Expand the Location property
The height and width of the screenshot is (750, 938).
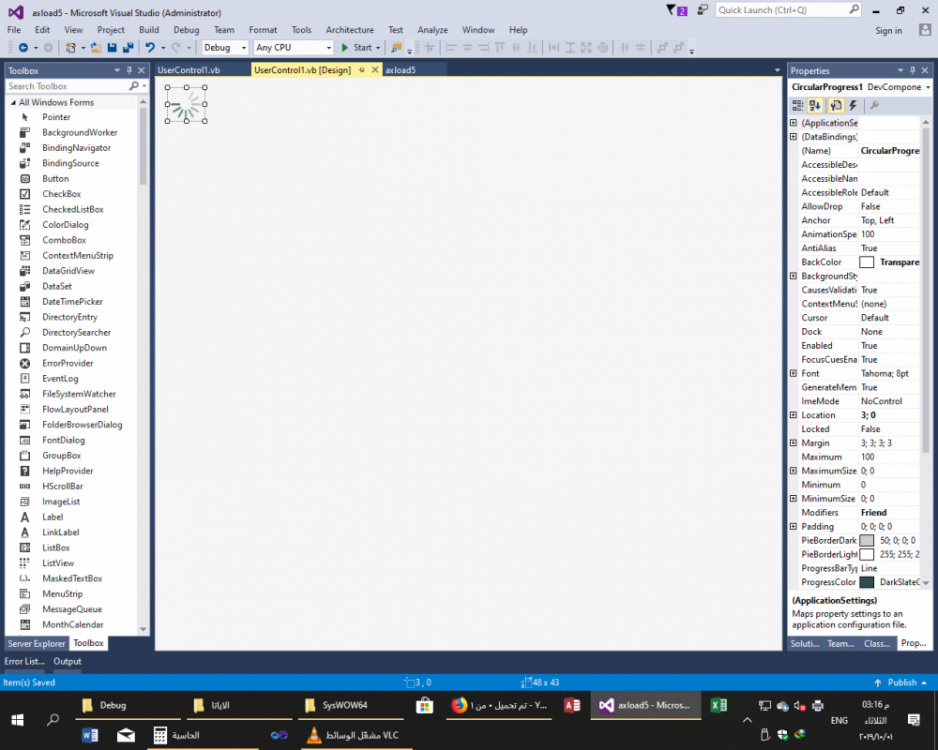tap(793, 415)
